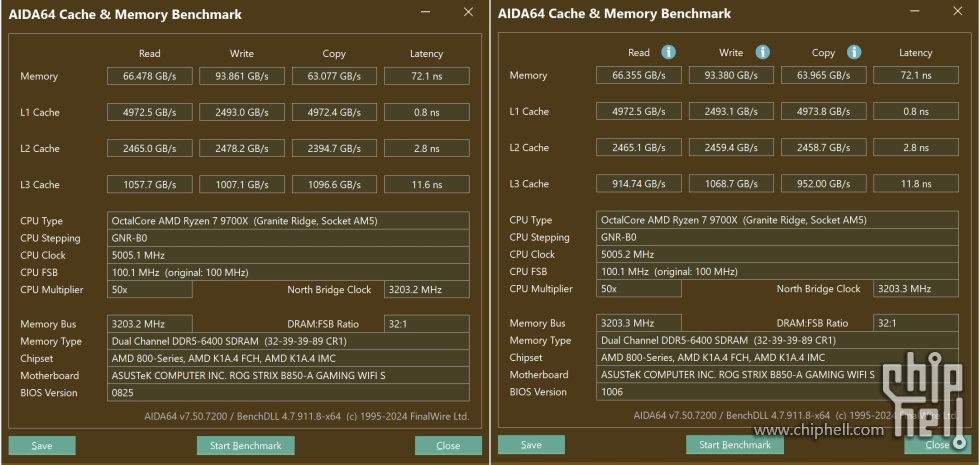Select CPU Type field in left window
This screenshot has width=980, height=465.
click(x=288, y=221)
